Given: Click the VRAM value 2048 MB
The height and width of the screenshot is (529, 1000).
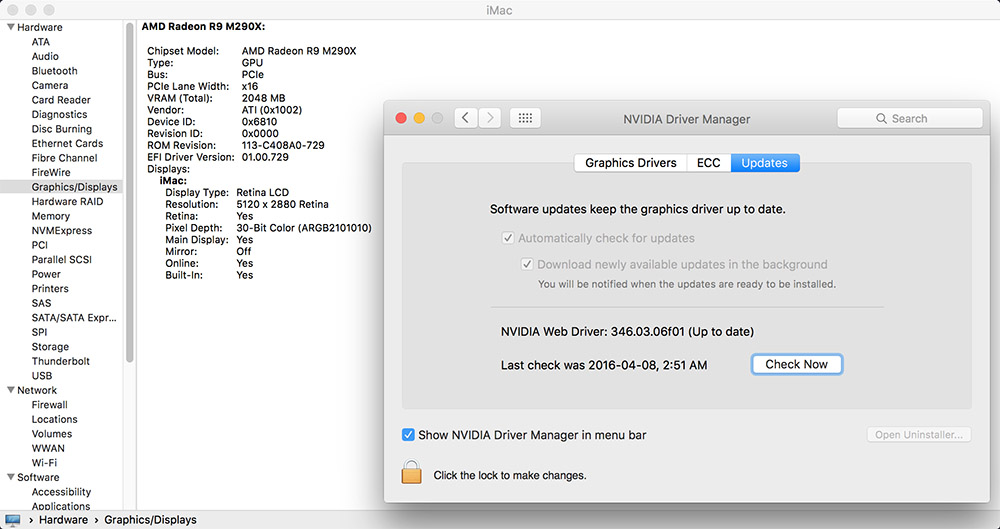Looking at the screenshot, I should [263, 98].
